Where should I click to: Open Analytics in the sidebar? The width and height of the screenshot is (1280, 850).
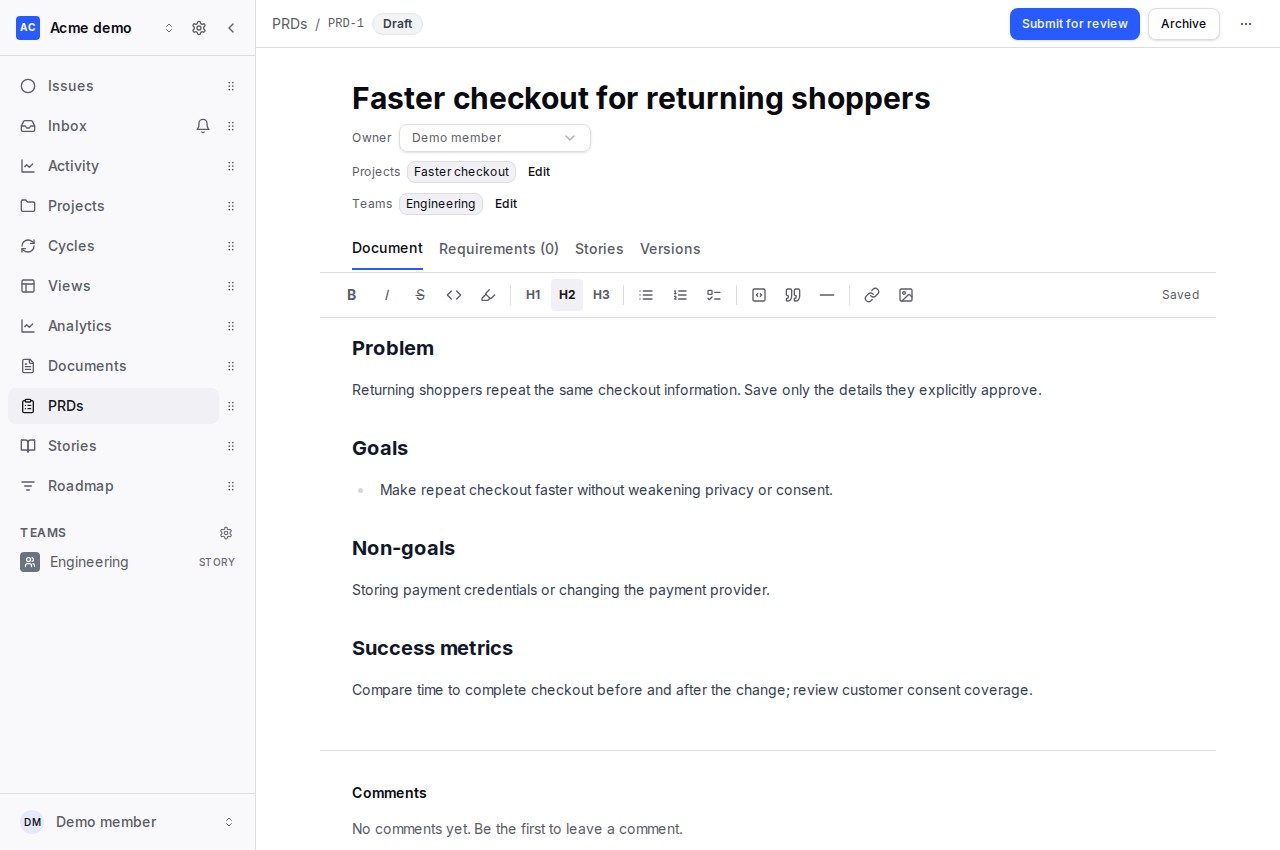[x=114, y=326]
